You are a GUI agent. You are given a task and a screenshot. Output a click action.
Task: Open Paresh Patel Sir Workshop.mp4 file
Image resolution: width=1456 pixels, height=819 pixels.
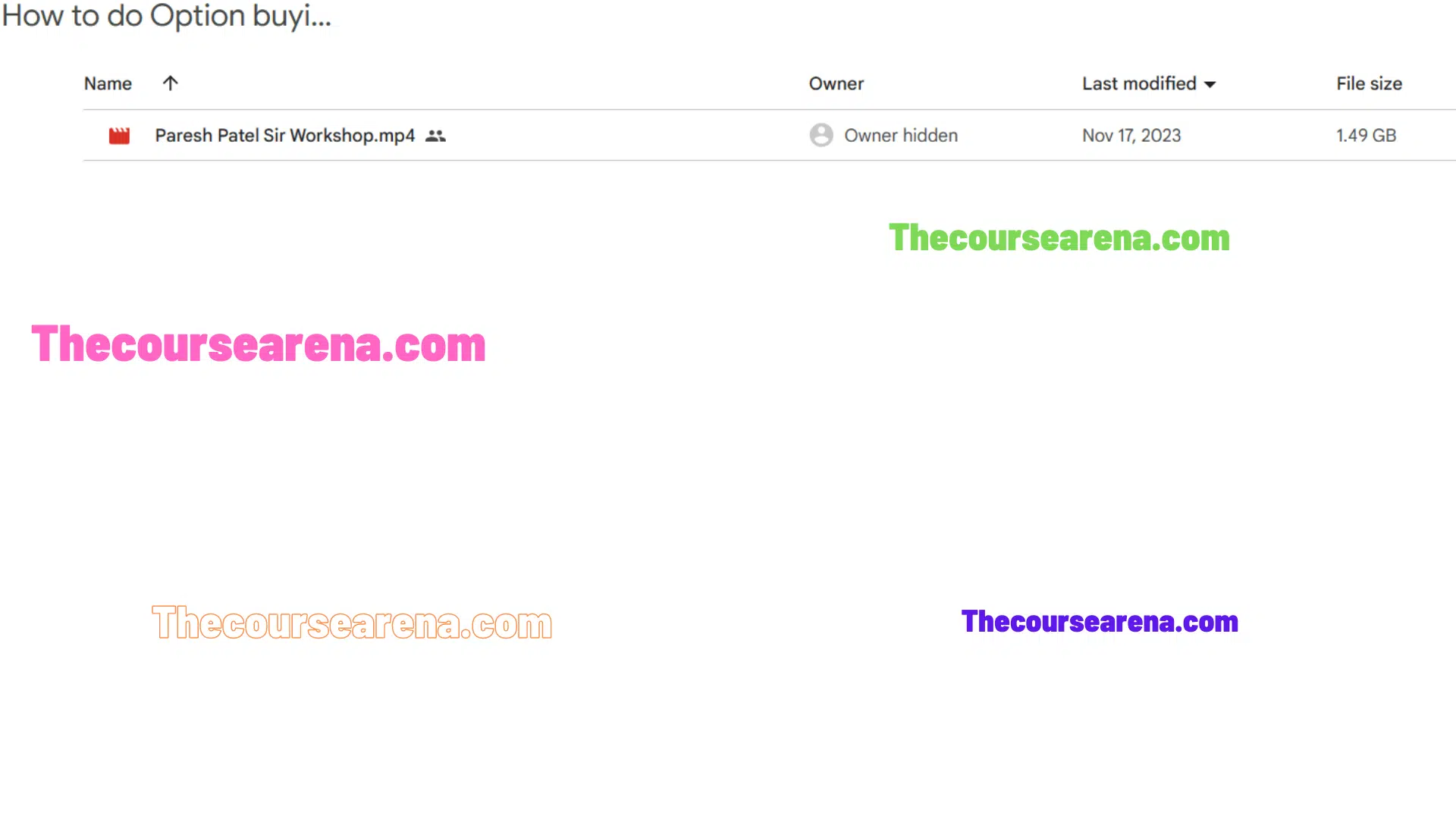pos(285,135)
